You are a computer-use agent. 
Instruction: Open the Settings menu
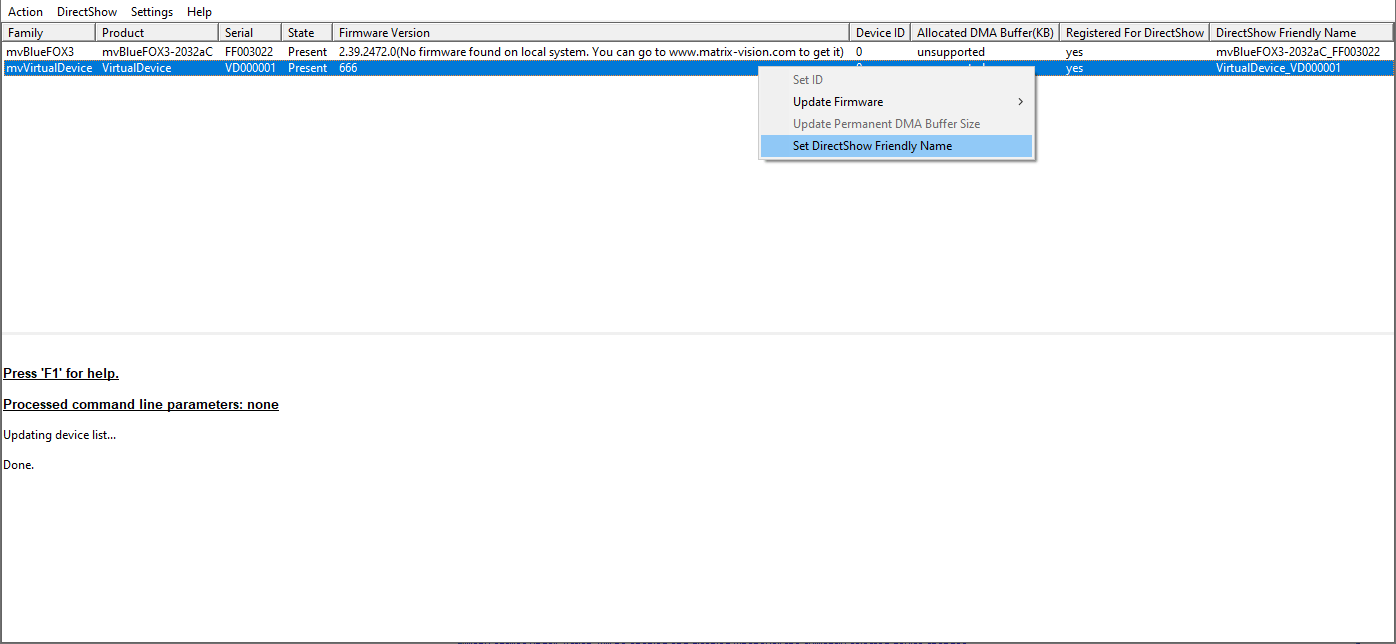pos(151,12)
